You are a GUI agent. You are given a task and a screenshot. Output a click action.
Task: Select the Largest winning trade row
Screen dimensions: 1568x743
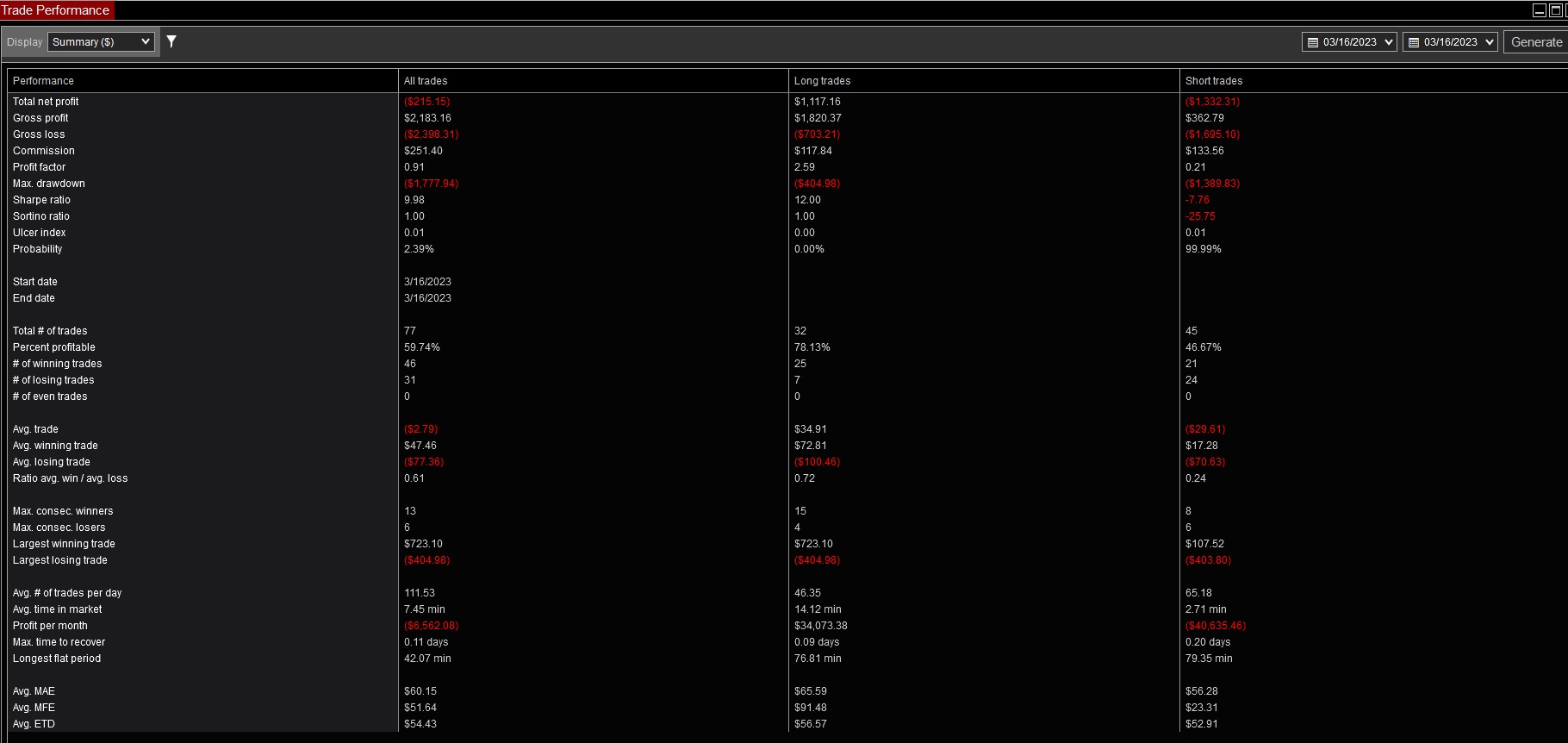click(x=64, y=544)
